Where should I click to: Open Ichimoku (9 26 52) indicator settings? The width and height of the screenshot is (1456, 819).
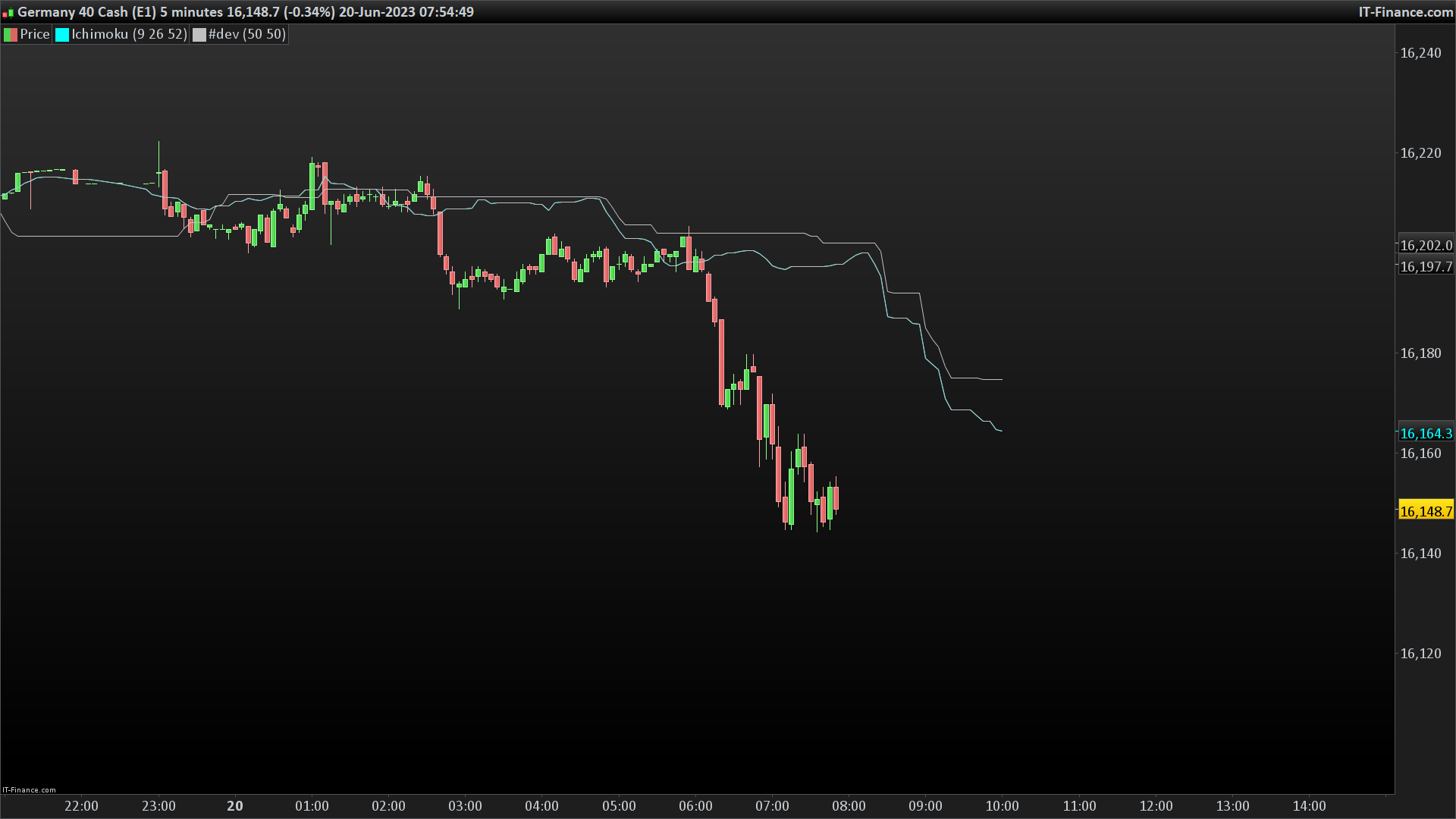click(129, 34)
